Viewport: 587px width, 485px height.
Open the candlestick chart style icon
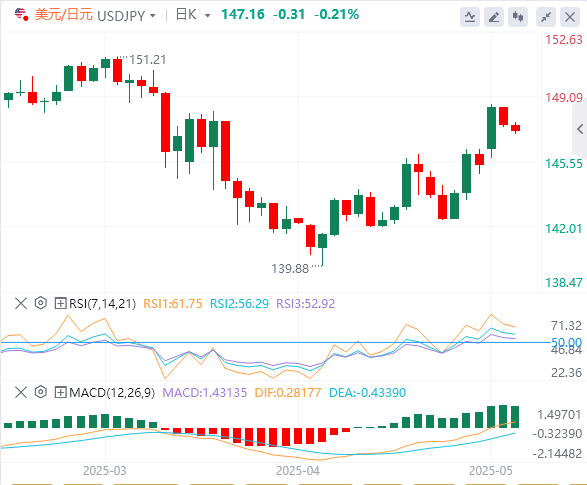pyautogui.click(x=518, y=17)
